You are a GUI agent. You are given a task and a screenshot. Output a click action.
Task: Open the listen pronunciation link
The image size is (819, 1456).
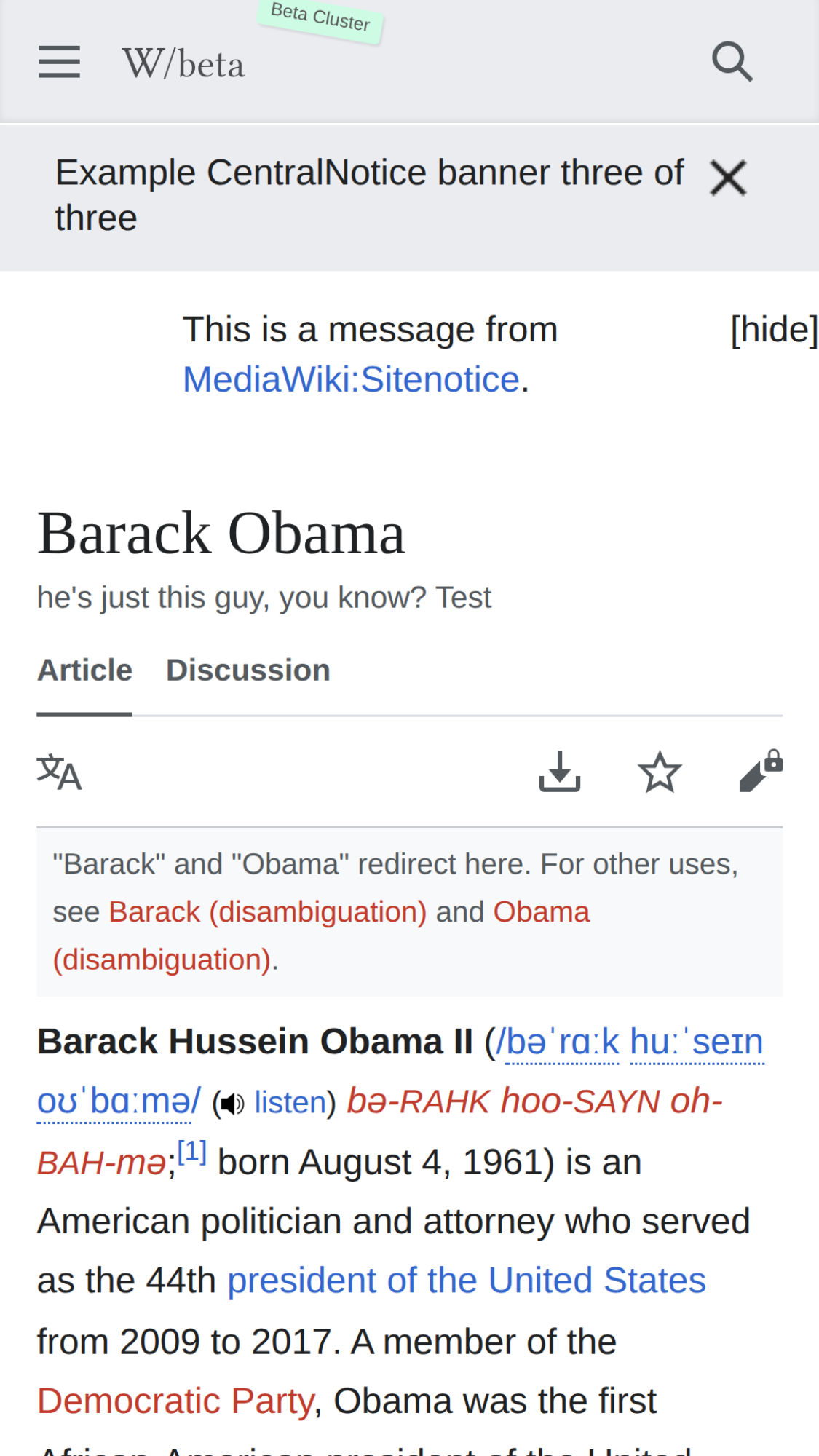tap(289, 1102)
